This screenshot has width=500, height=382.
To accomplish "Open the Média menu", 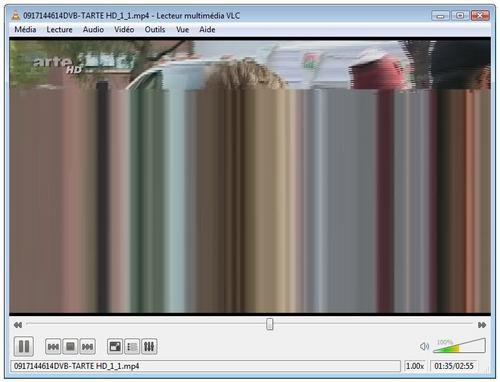I will pos(25,30).
